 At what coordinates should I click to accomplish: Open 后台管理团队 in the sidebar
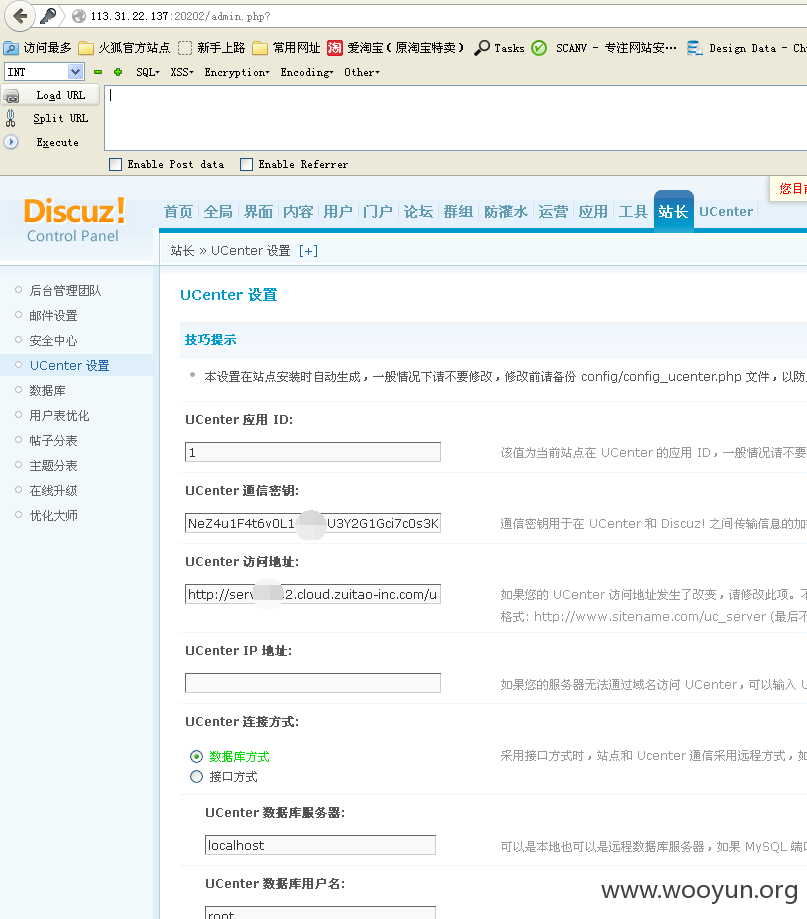pyautogui.click(x=66, y=291)
